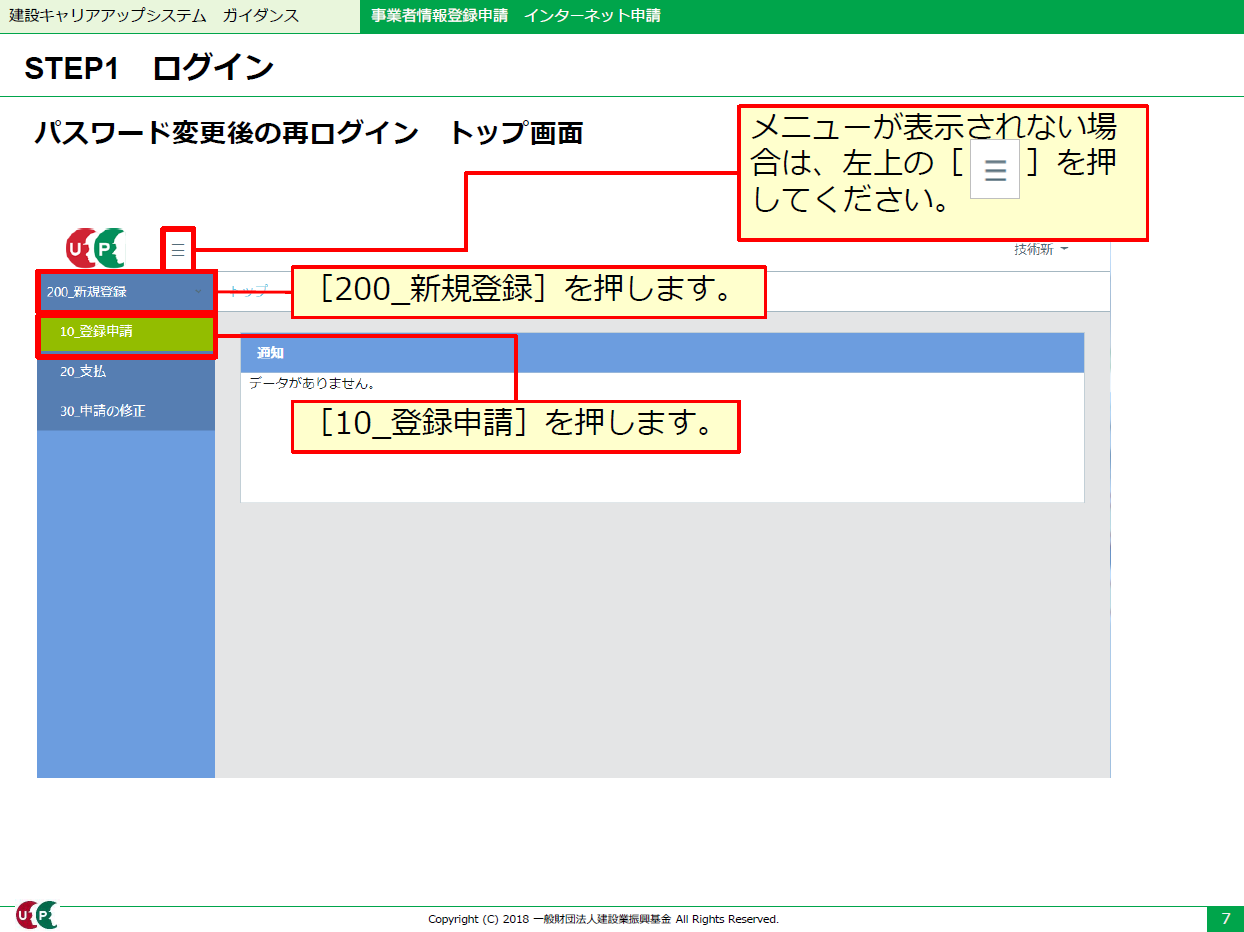Open the 技術新 user dropdown
Image resolution: width=1244 pixels, height=932 pixels.
click(1041, 249)
